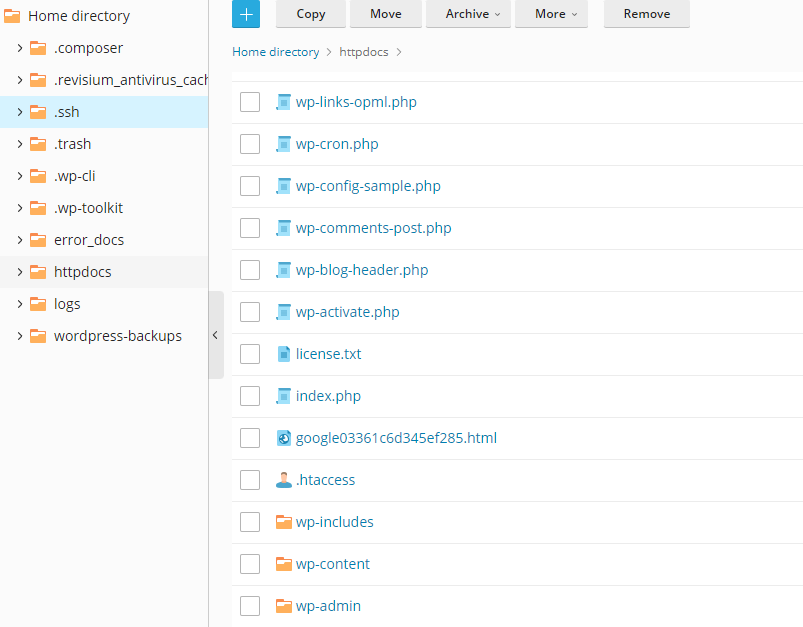Click the google03361c6d345ef285.html globe icon
Screen dimensions: 803x627
tap(284, 438)
